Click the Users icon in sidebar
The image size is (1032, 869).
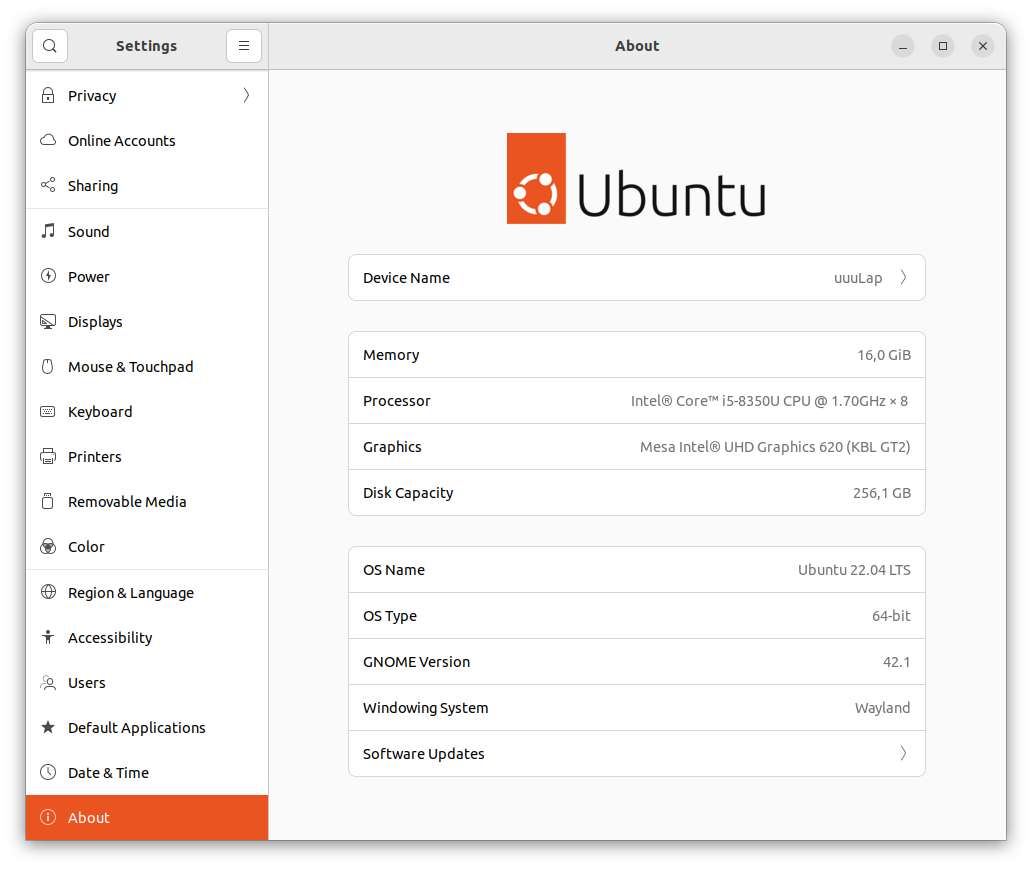(47, 682)
